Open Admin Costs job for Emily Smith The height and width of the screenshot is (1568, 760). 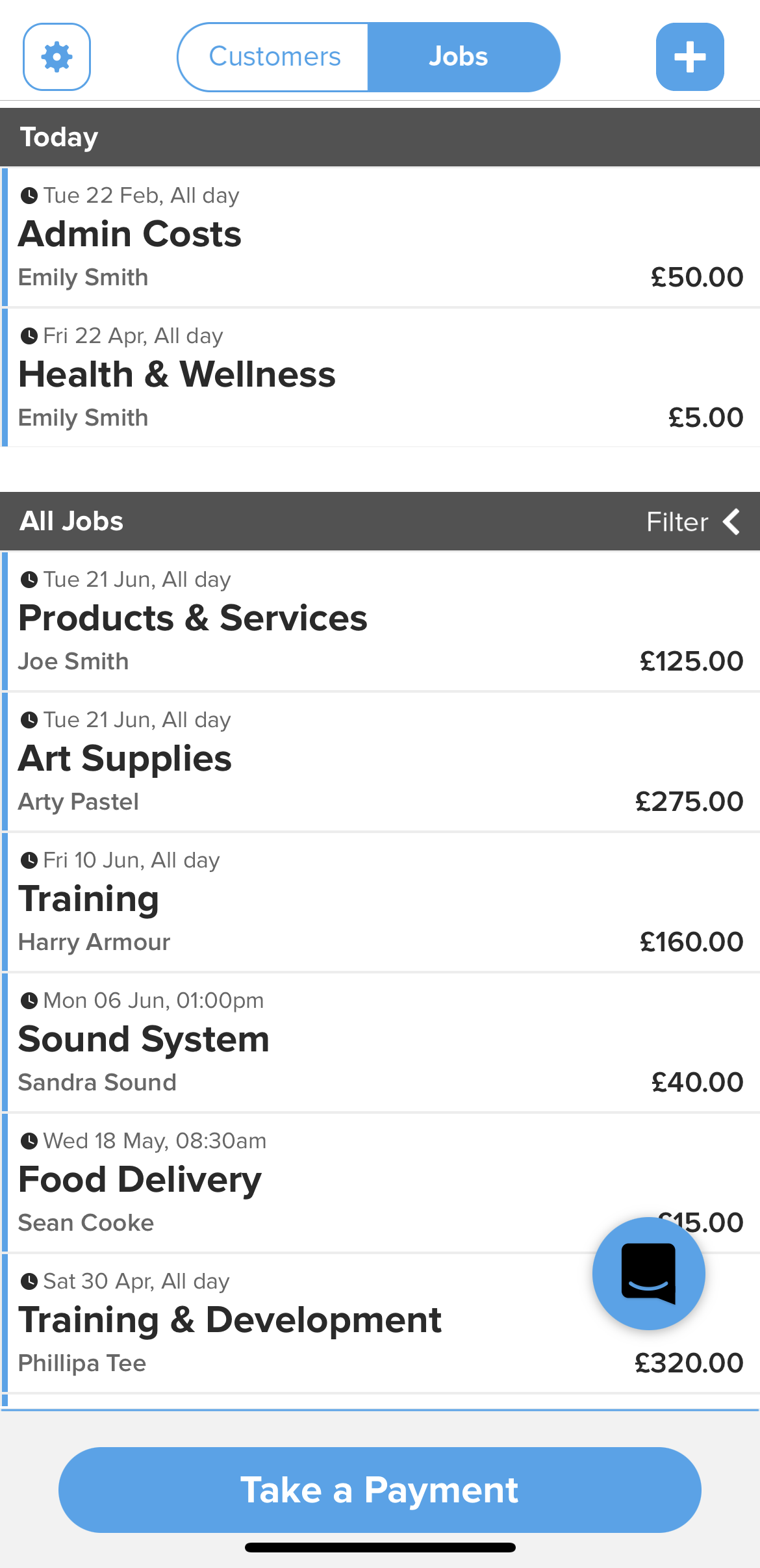tap(130, 235)
